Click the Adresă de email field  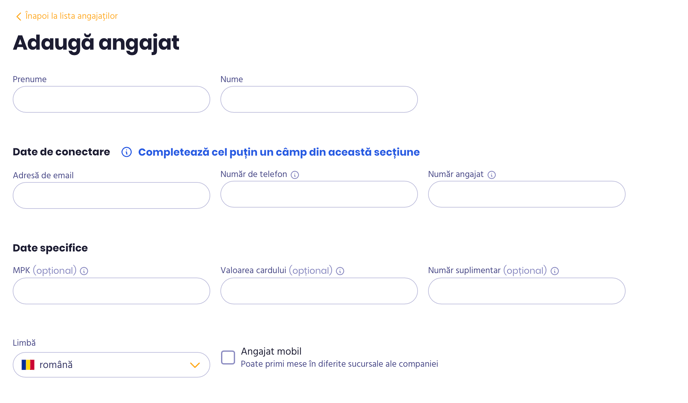(x=111, y=195)
